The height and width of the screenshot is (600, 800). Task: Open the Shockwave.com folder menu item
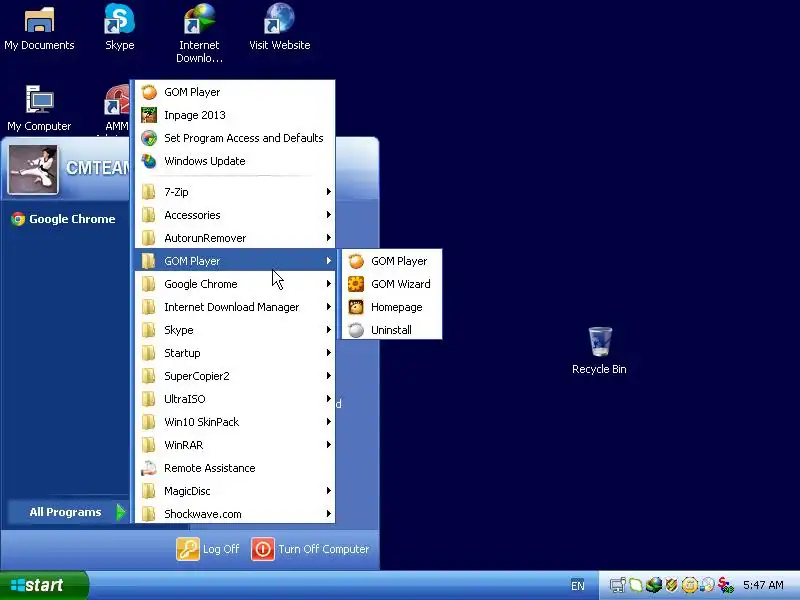[235, 514]
